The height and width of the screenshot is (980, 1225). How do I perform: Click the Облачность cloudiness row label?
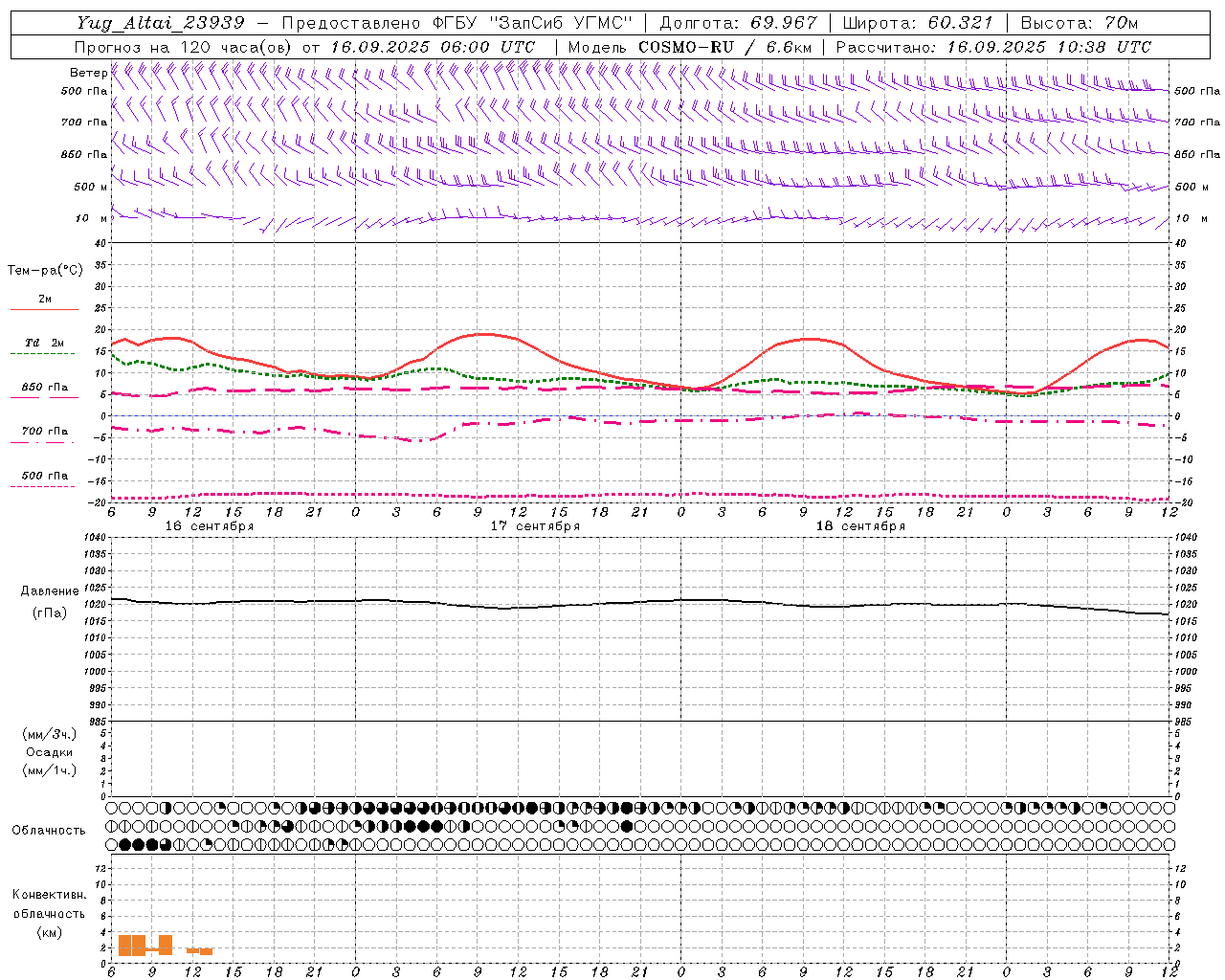[49, 830]
